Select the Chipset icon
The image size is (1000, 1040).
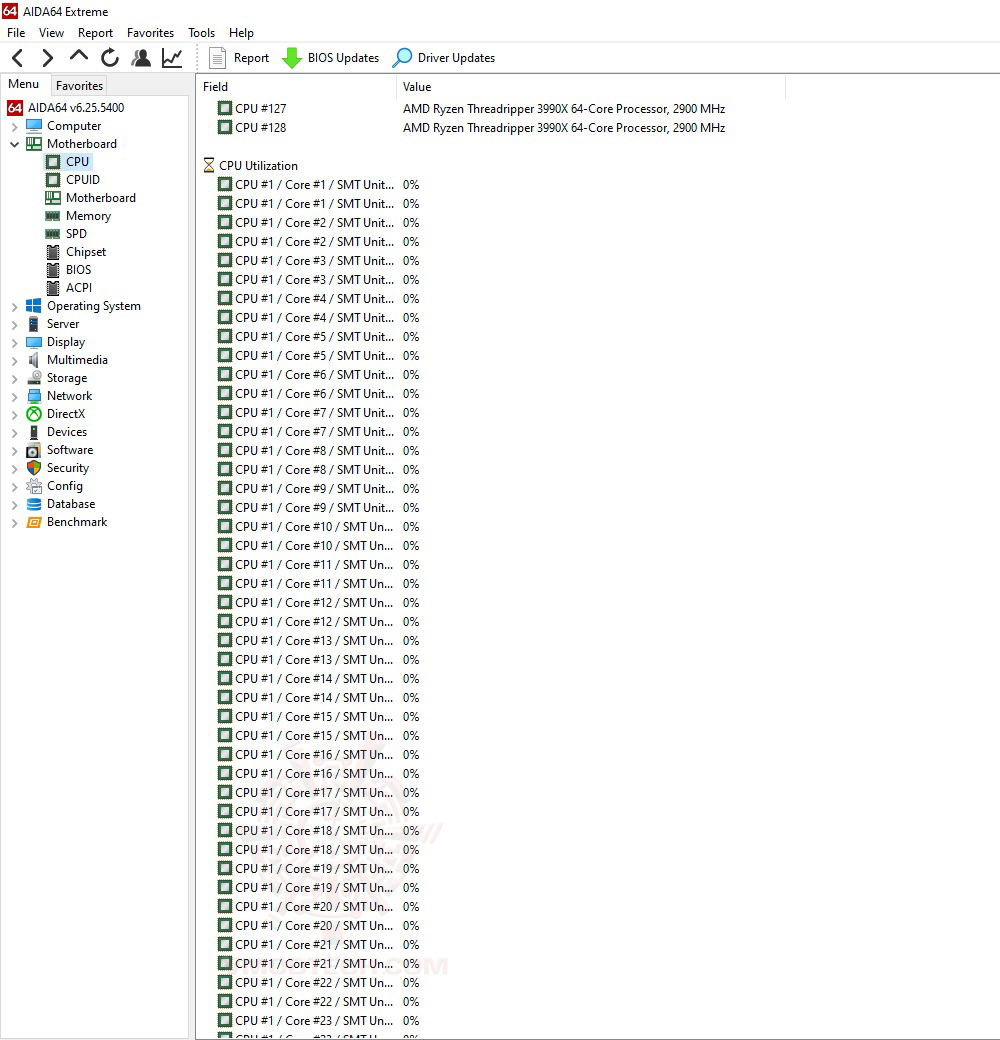coord(53,252)
